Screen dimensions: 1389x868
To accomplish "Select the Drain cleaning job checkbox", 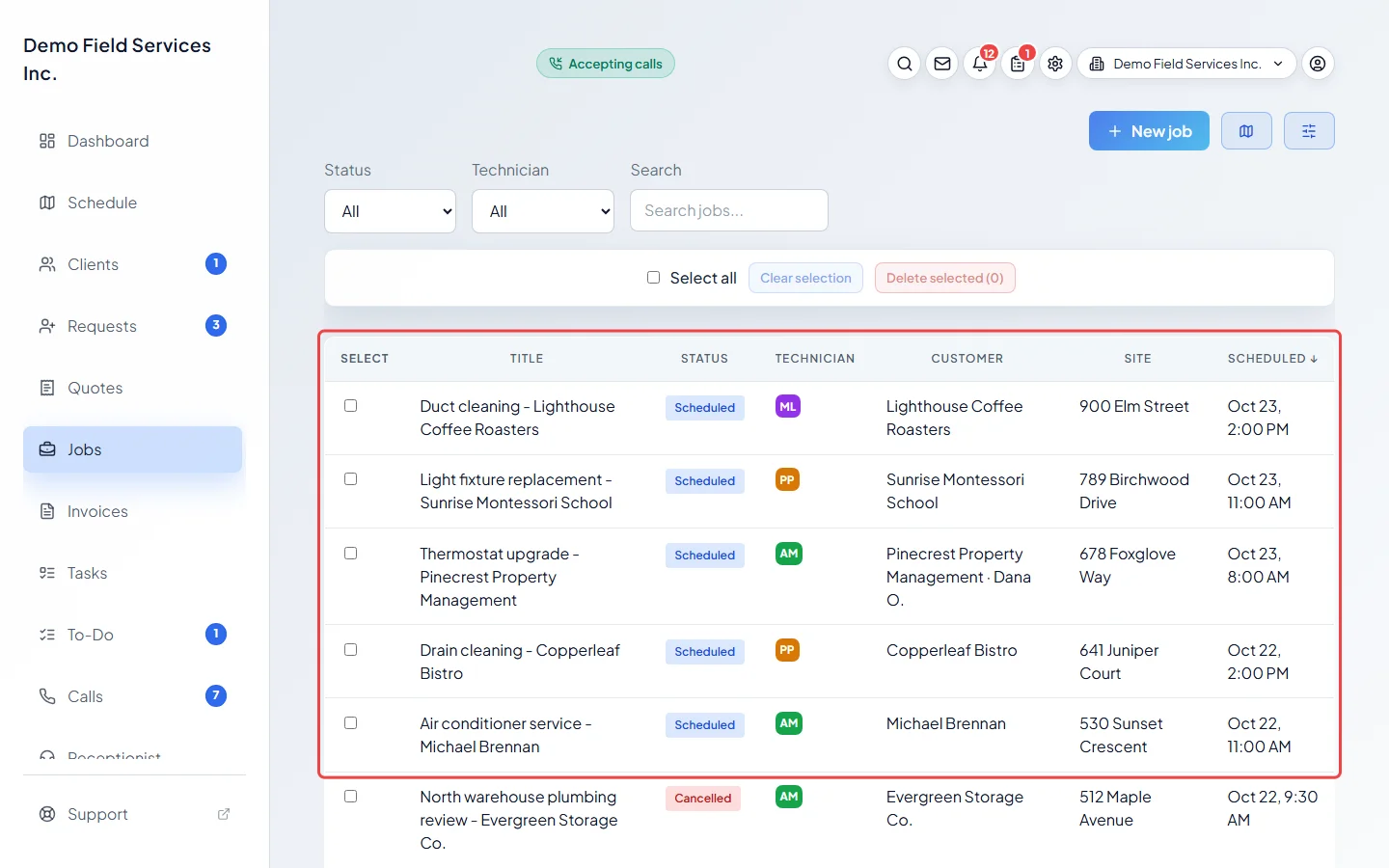I will 351,650.
